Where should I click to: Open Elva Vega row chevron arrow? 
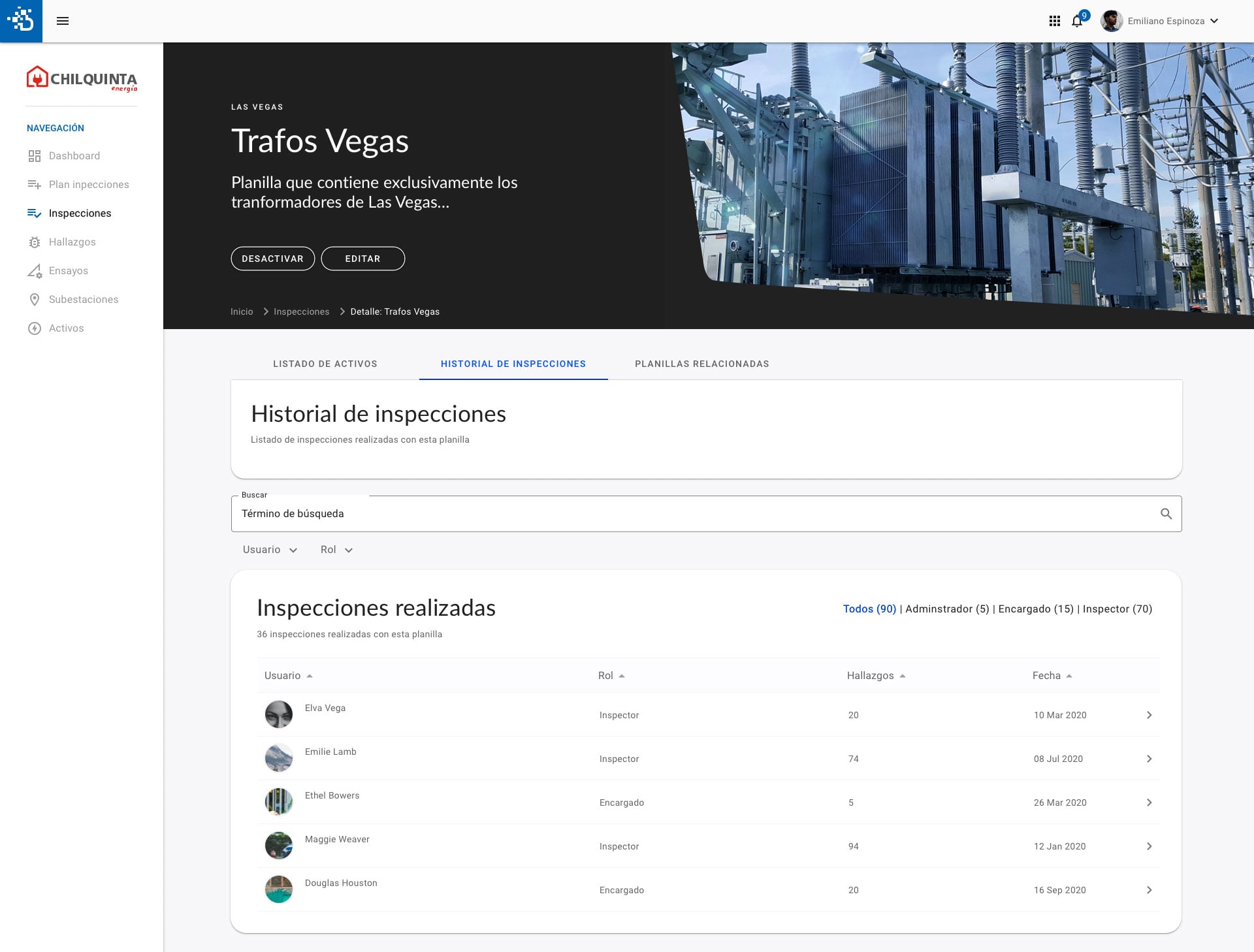tap(1149, 715)
